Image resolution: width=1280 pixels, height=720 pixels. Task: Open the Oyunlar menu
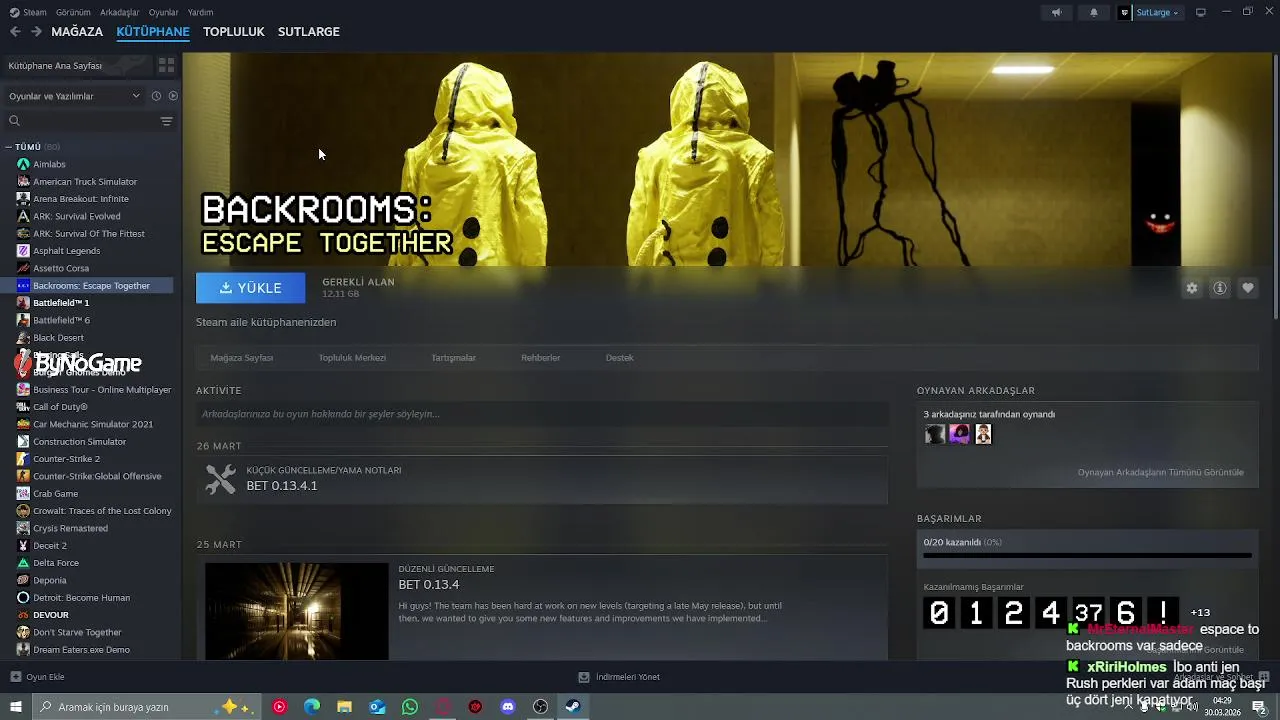coord(163,12)
